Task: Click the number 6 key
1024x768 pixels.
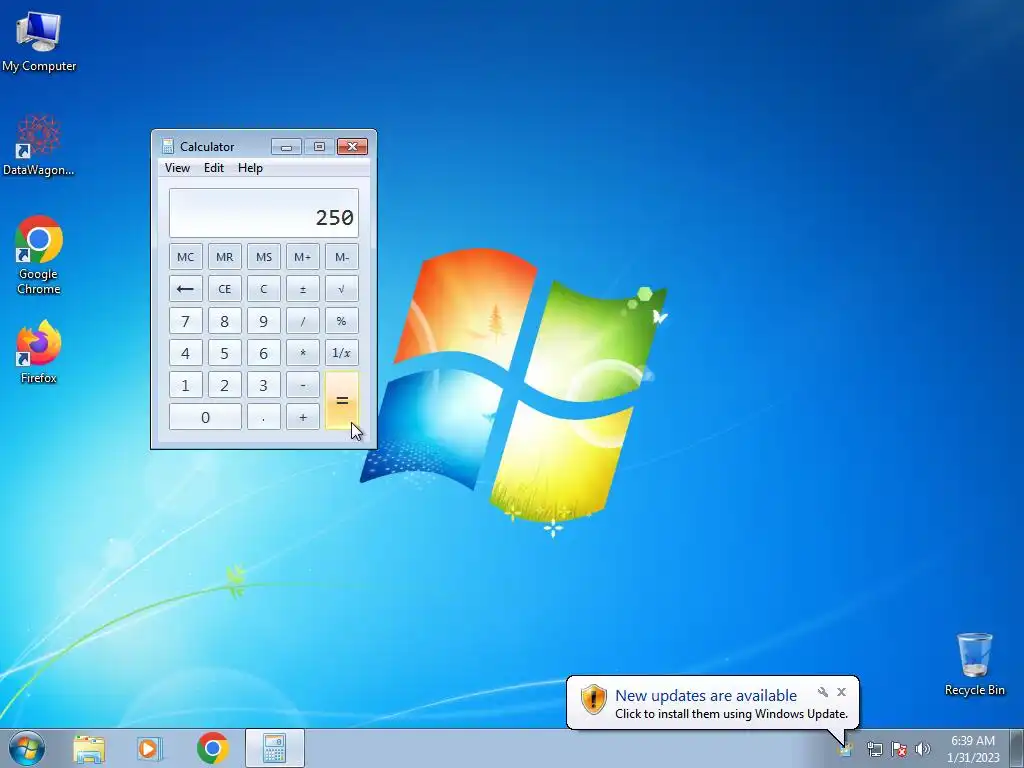Action: coord(264,353)
